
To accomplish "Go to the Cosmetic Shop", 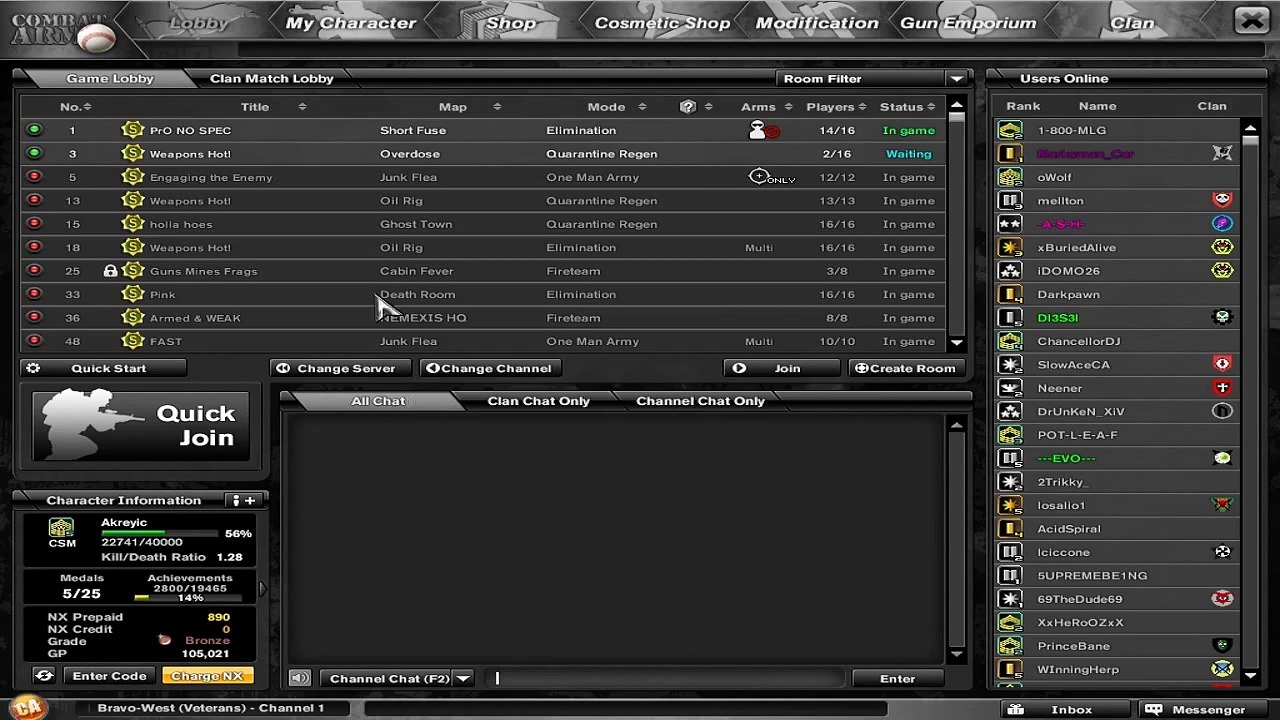I will coord(662,23).
